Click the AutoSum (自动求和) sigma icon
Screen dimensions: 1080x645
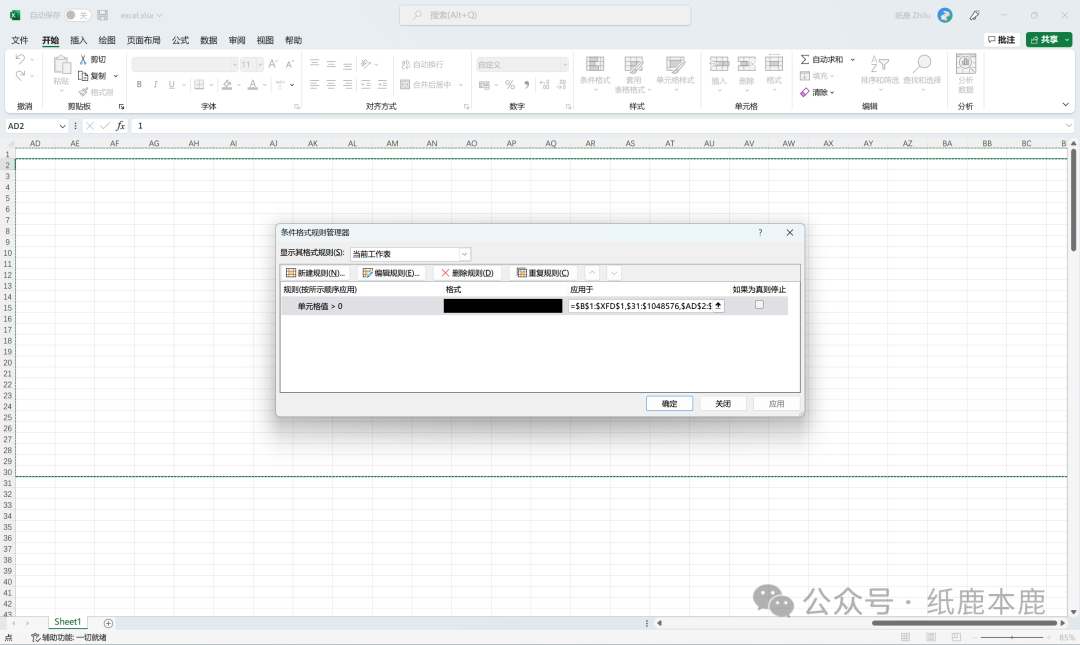click(x=806, y=60)
